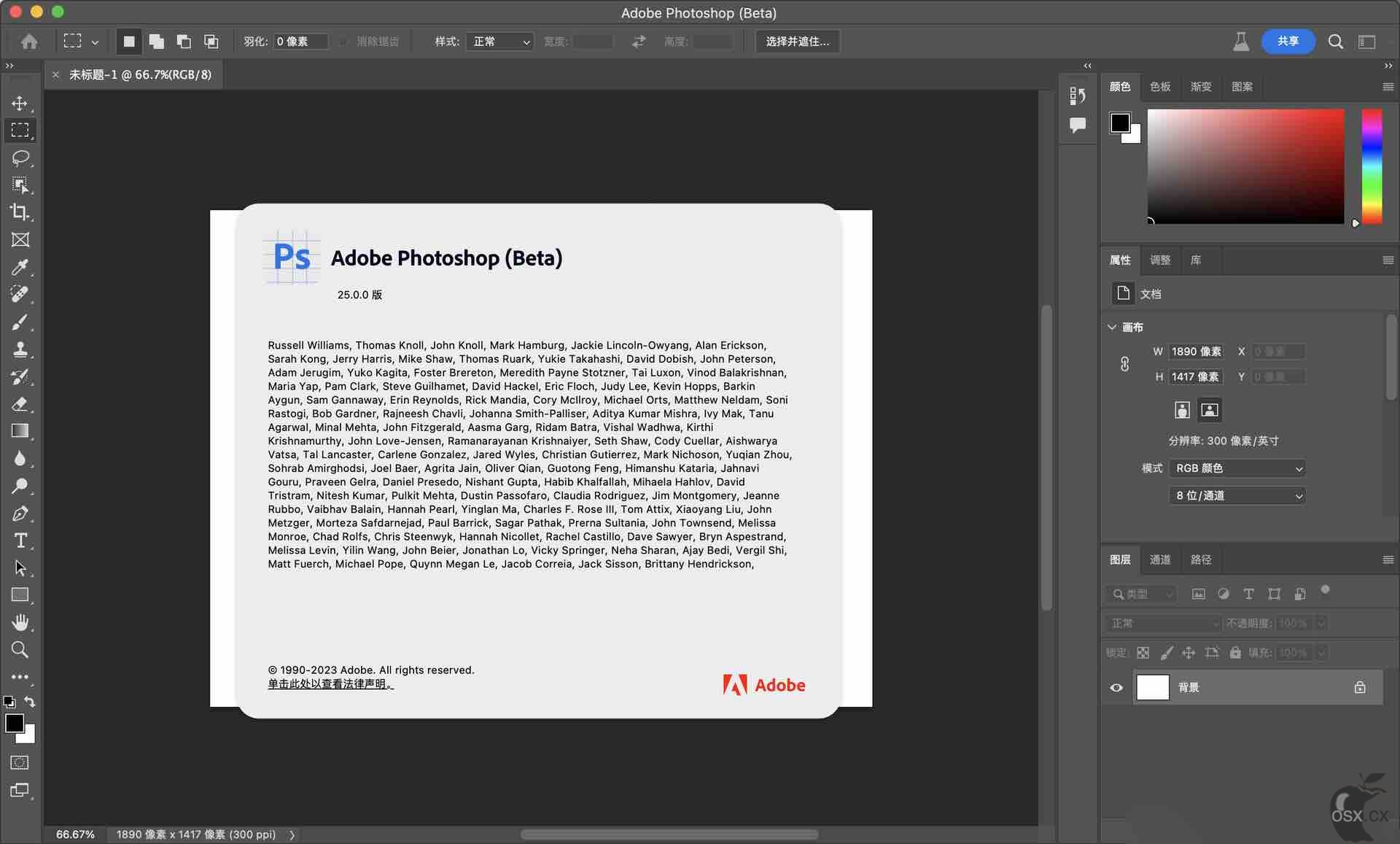Click the 共享 share button
This screenshot has height=844, width=1400.
tap(1288, 42)
